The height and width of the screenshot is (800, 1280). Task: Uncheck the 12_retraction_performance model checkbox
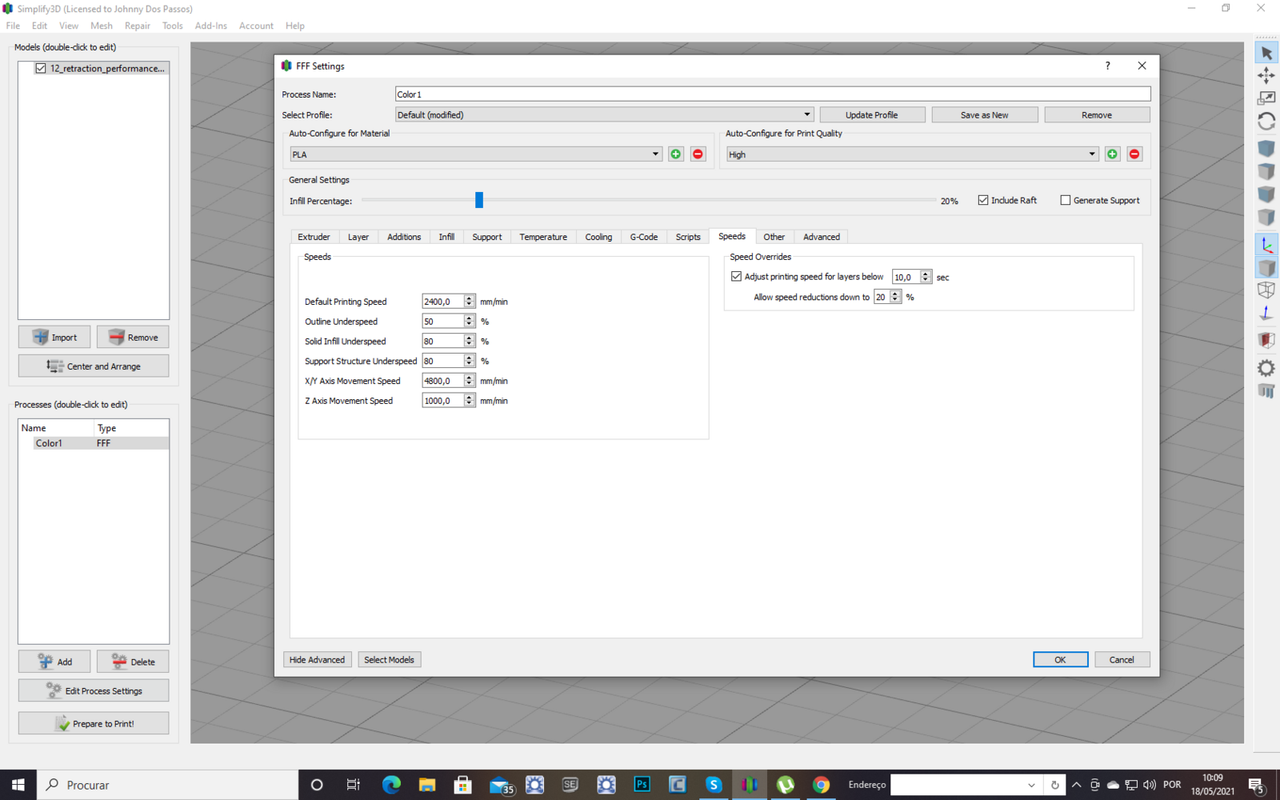[41, 68]
